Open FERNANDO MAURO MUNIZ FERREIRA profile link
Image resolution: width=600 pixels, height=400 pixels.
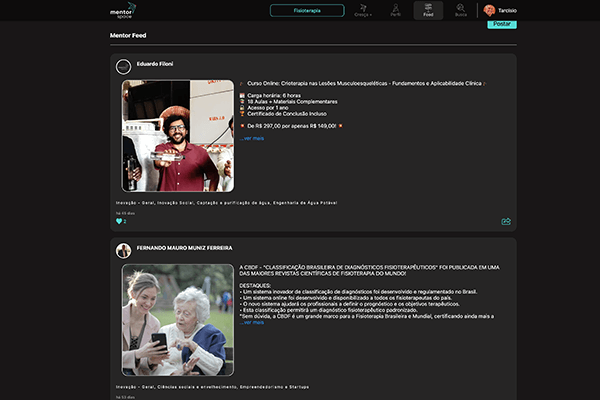pyautogui.click(x=185, y=247)
